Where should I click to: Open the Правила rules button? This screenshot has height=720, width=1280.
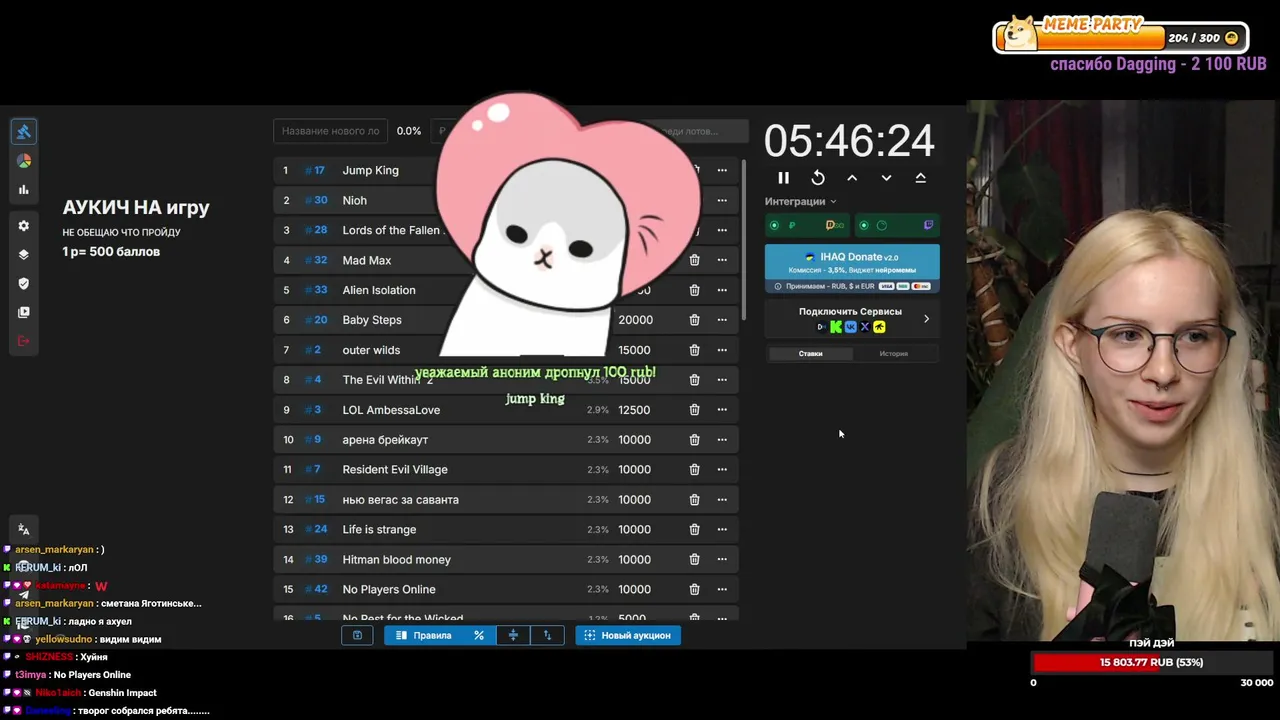click(x=425, y=635)
